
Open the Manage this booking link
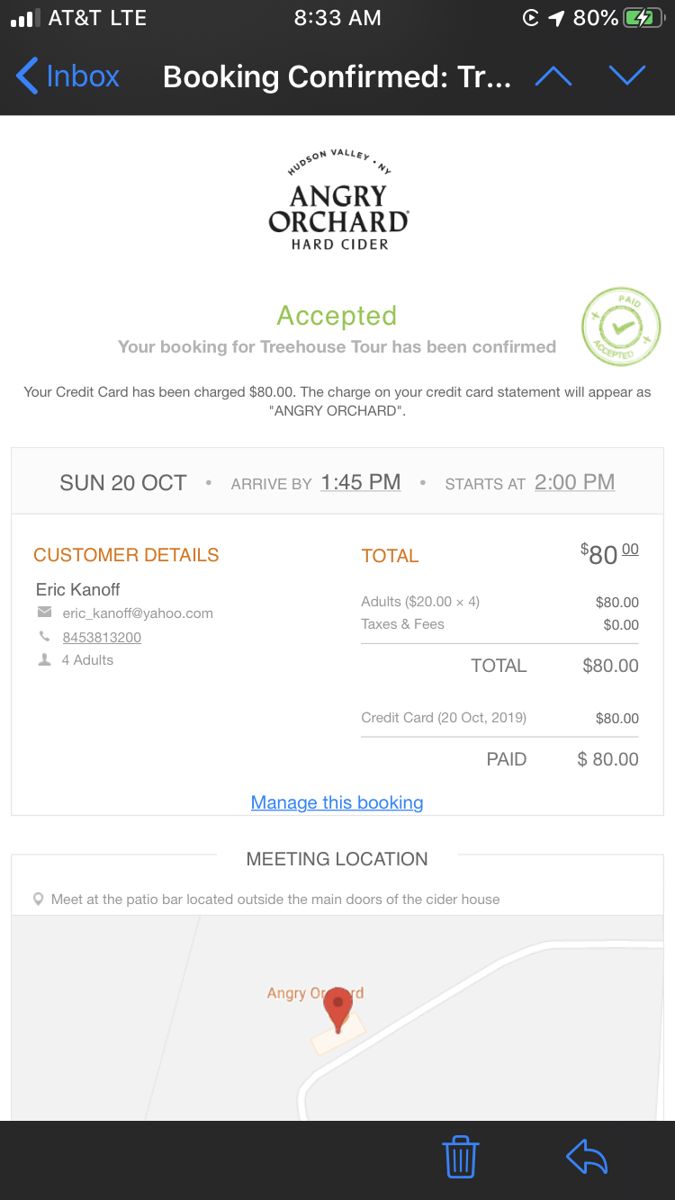[x=337, y=802]
